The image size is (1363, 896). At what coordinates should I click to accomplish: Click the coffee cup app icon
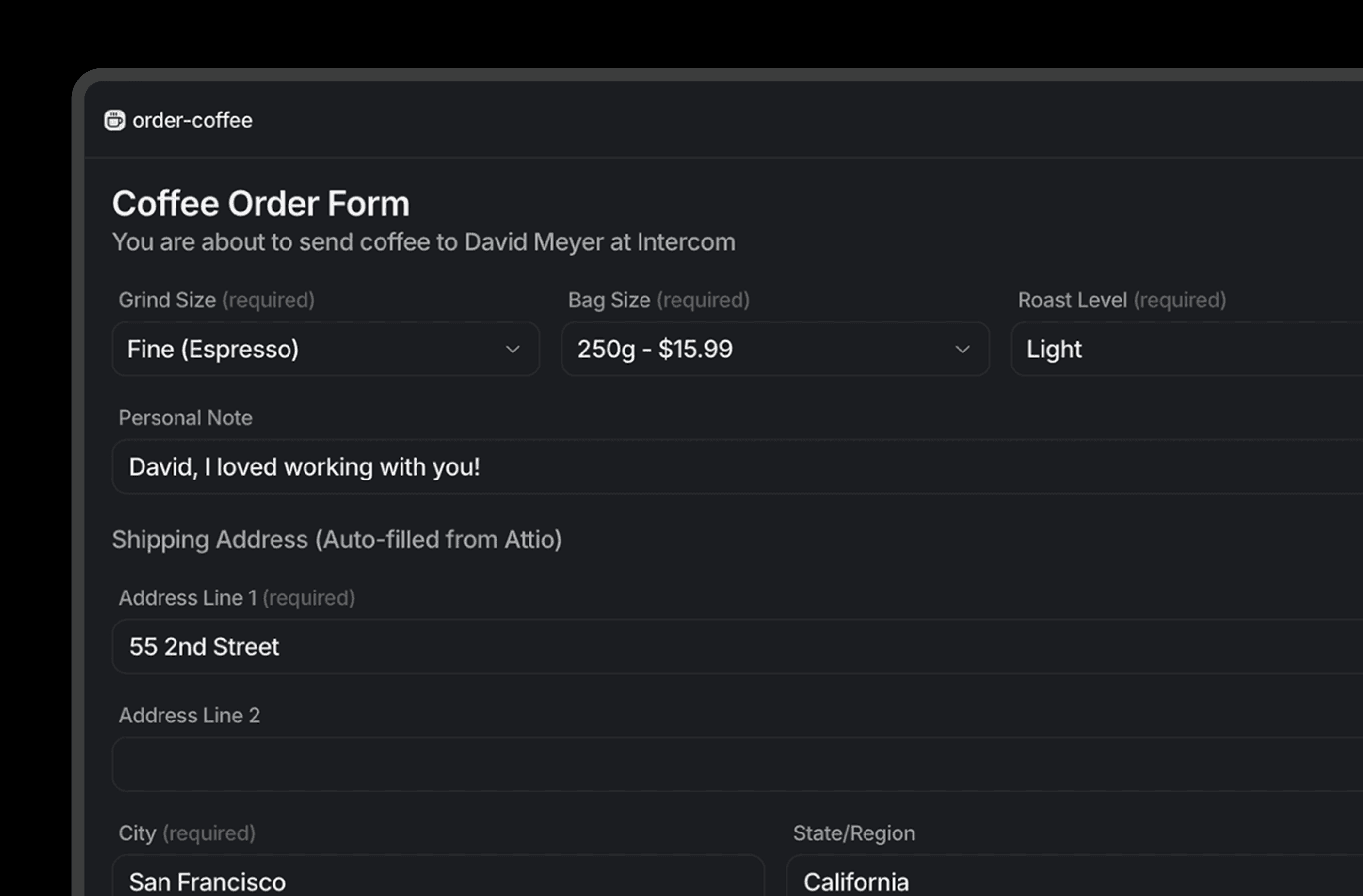coord(114,120)
